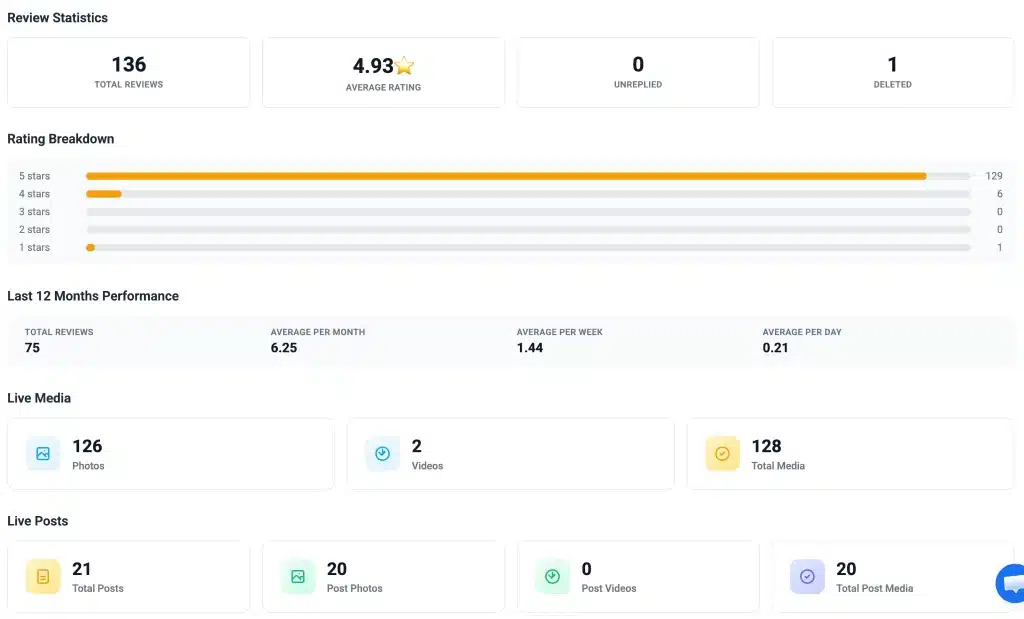This screenshot has height=619, width=1024.
Task: Click the yellow star beside 4.93 rating
Action: [404, 65]
